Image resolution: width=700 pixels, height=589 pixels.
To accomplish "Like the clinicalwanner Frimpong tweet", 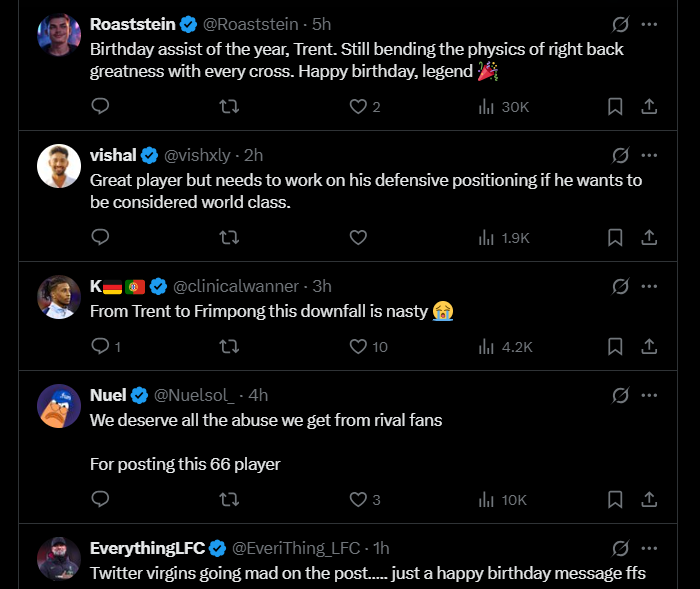I will tap(358, 346).
